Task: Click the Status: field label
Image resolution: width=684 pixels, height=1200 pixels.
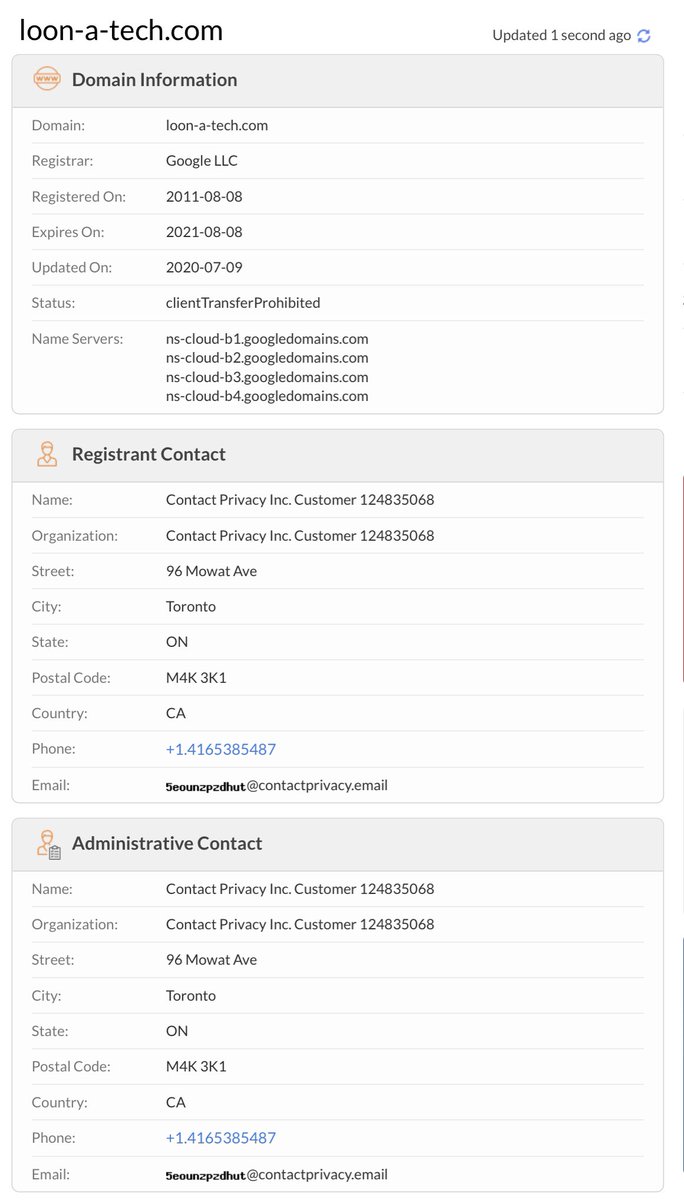Action: coord(53,302)
